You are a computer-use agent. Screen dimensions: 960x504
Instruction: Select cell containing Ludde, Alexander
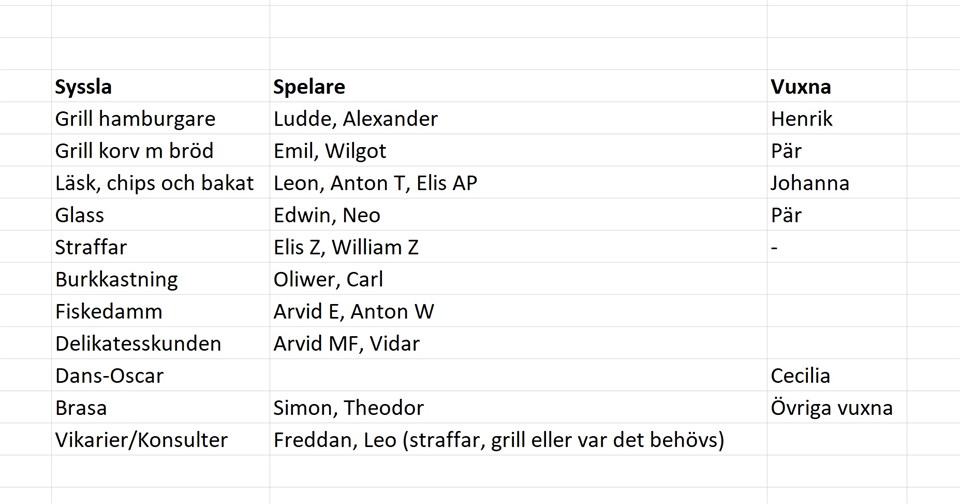356,119
